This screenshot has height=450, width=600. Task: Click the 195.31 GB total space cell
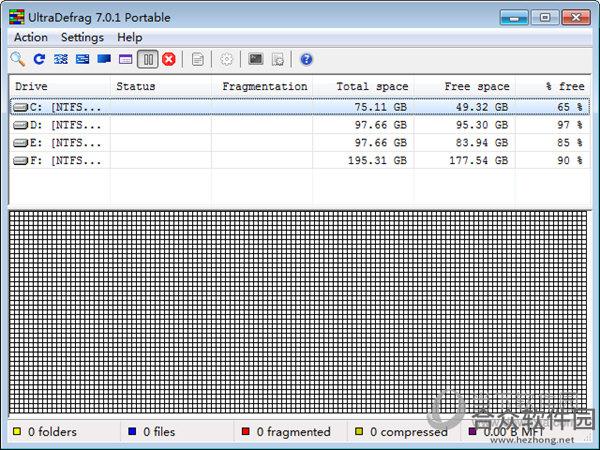[x=377, y=161]
